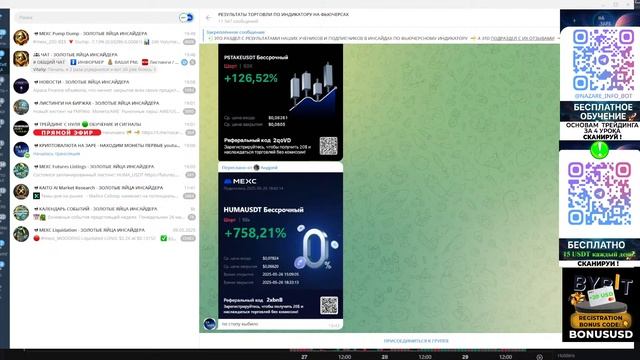Viewport: 640px width, 360px height.
Task: Select the ВАШИ PNL topic
Action: click(x=123, y=62)
